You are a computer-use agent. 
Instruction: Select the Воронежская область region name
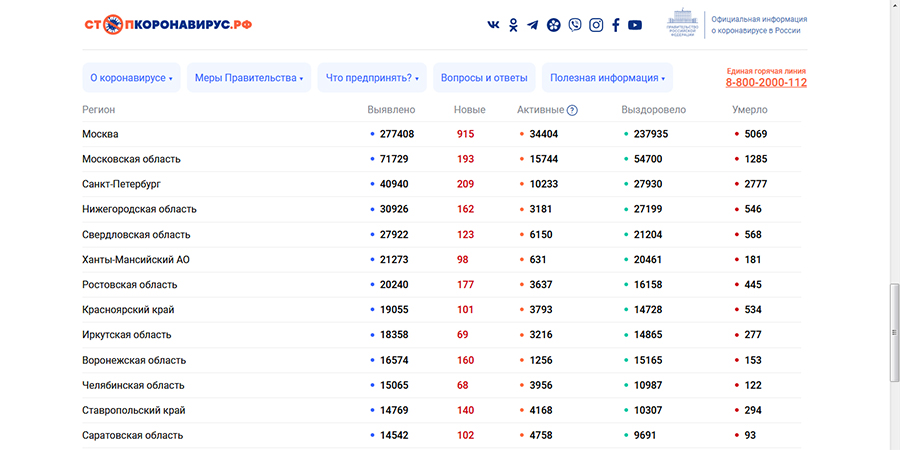[134, 360]
